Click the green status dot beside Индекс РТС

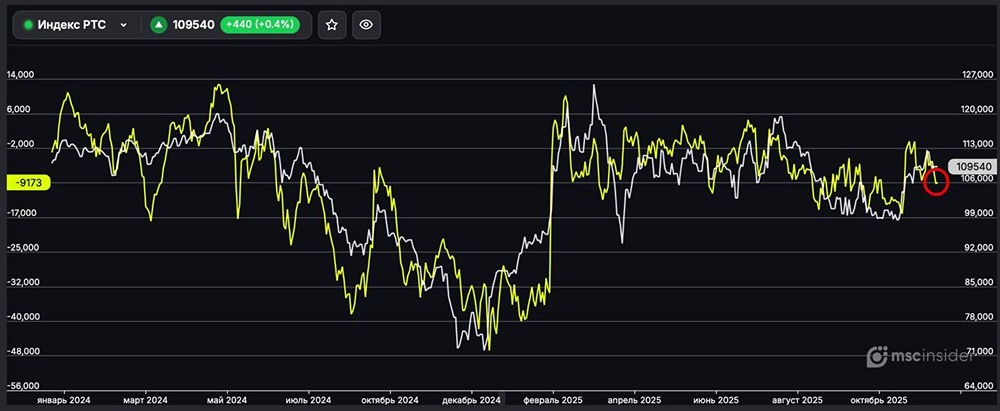(28, 25)
